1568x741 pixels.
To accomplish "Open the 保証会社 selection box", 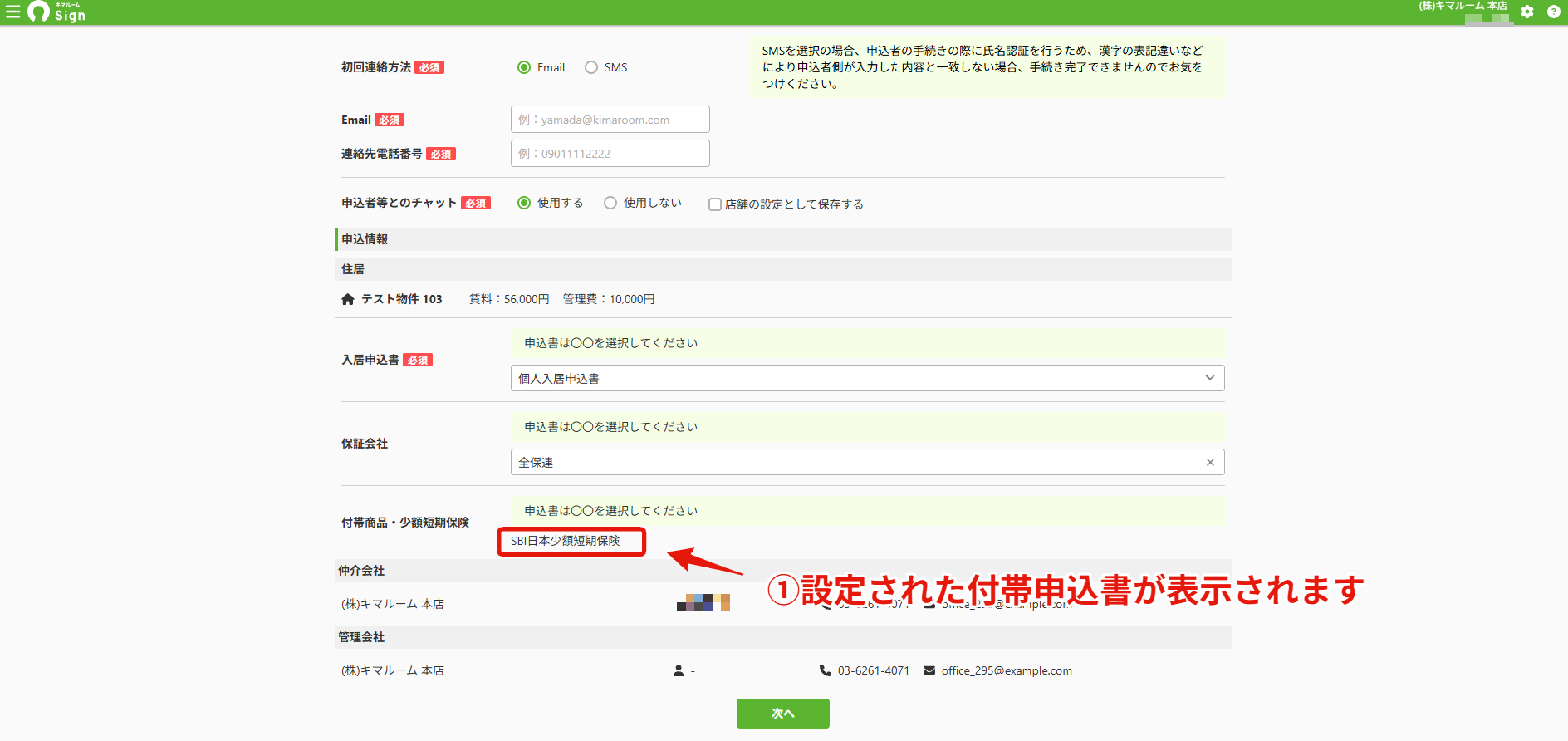I will 867,462.
